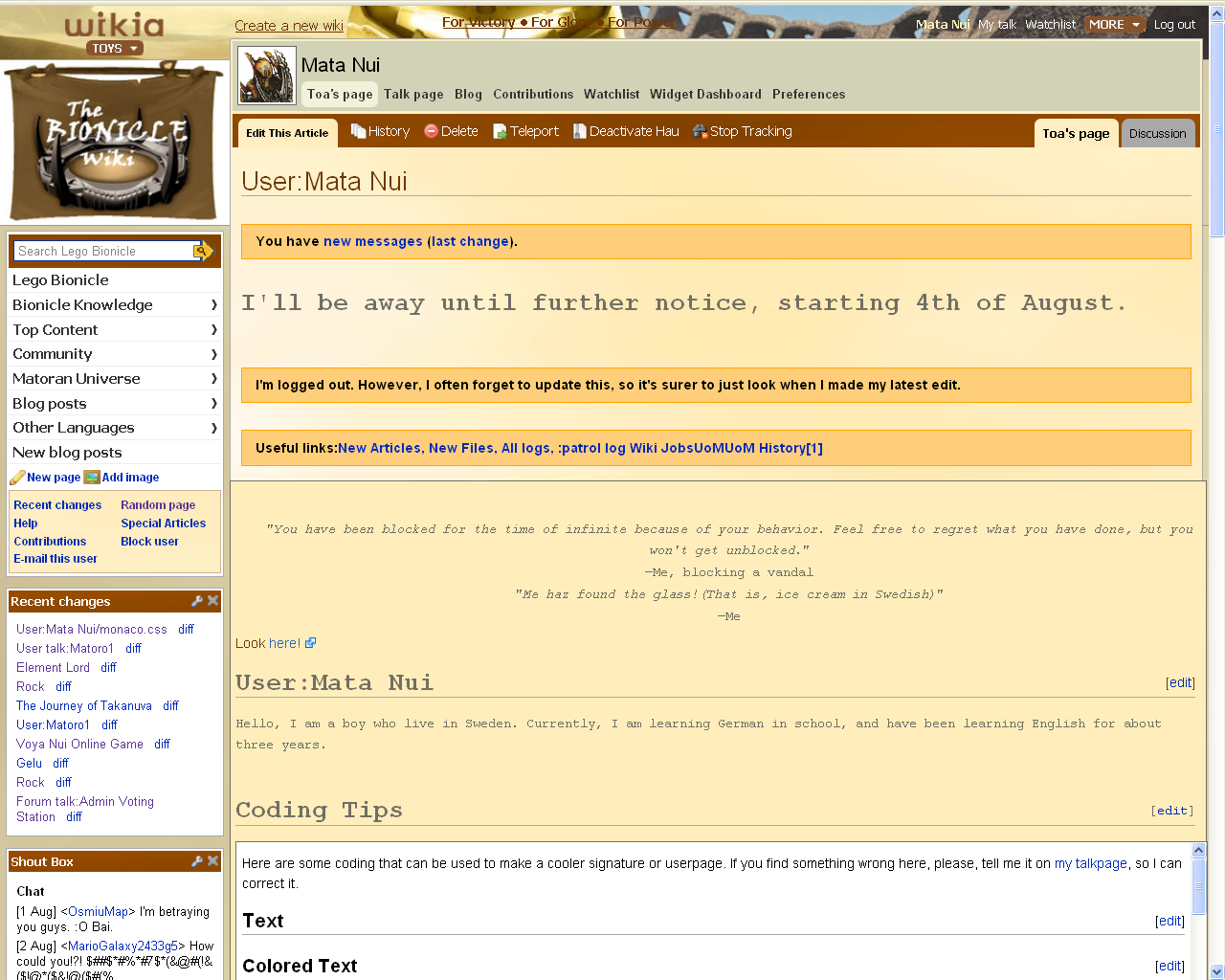The image size is (1225, 980).
Task: Click the Add image picture icon
Action: tap(92, 478)
